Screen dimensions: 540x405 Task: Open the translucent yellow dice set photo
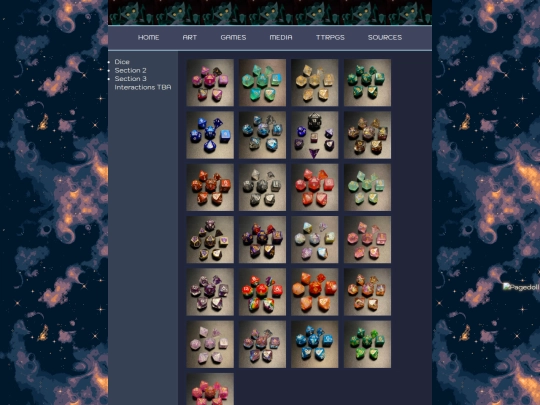pyautogui.click(x=315, y=83)
